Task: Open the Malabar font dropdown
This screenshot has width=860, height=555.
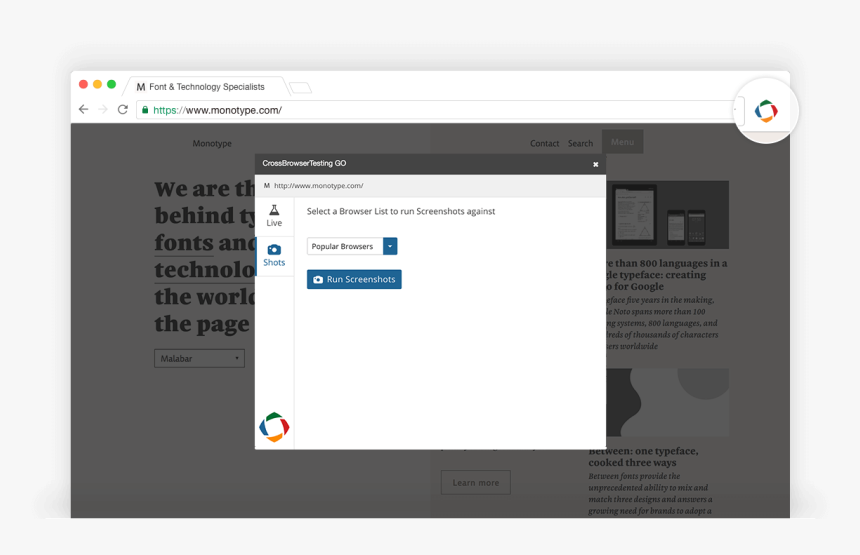Action: click(200, 359)
